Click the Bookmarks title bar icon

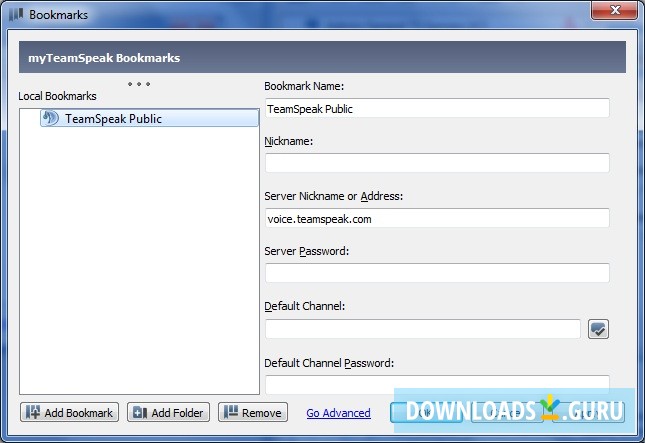[x=16, y=14]
